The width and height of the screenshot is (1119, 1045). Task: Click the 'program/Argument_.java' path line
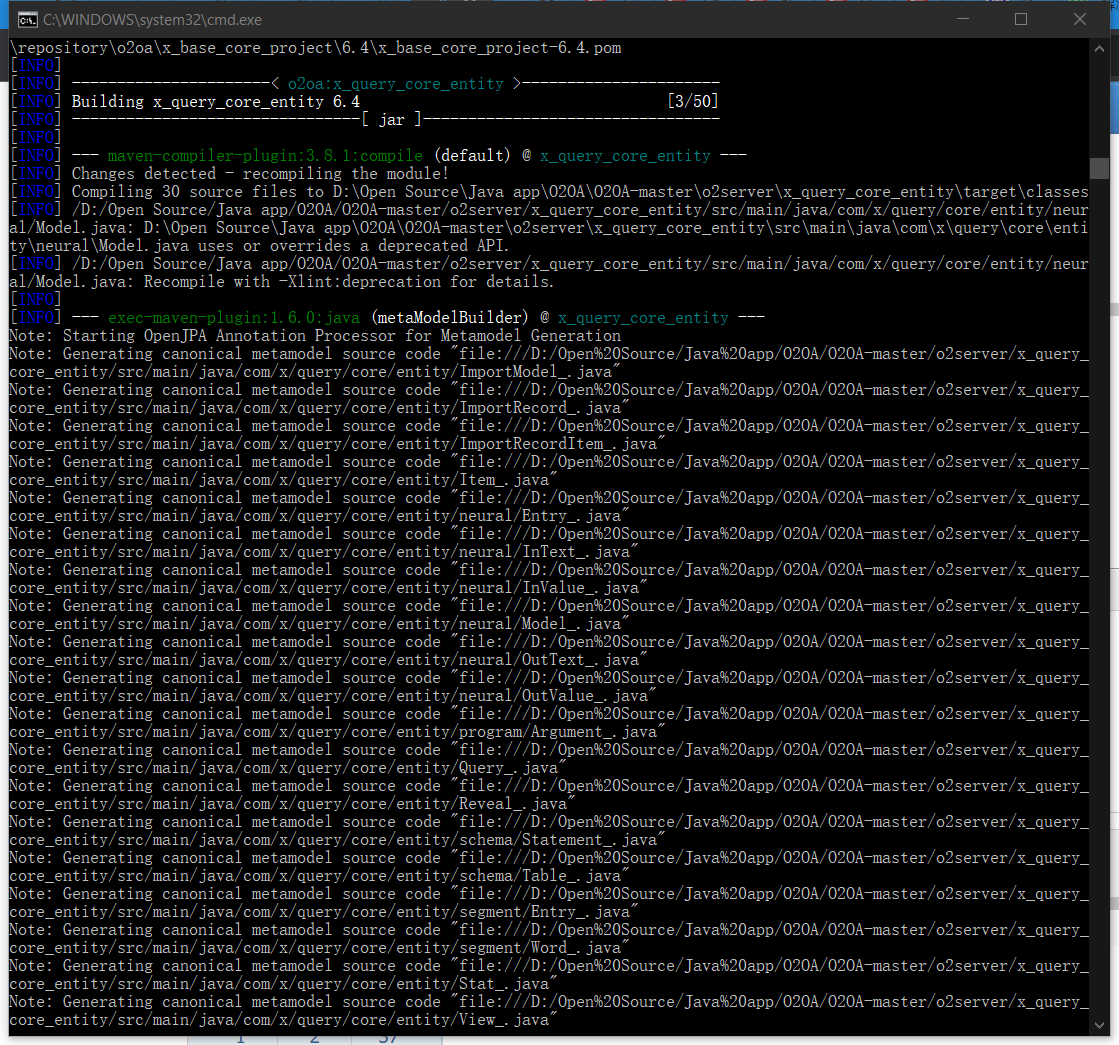[337, 732]
